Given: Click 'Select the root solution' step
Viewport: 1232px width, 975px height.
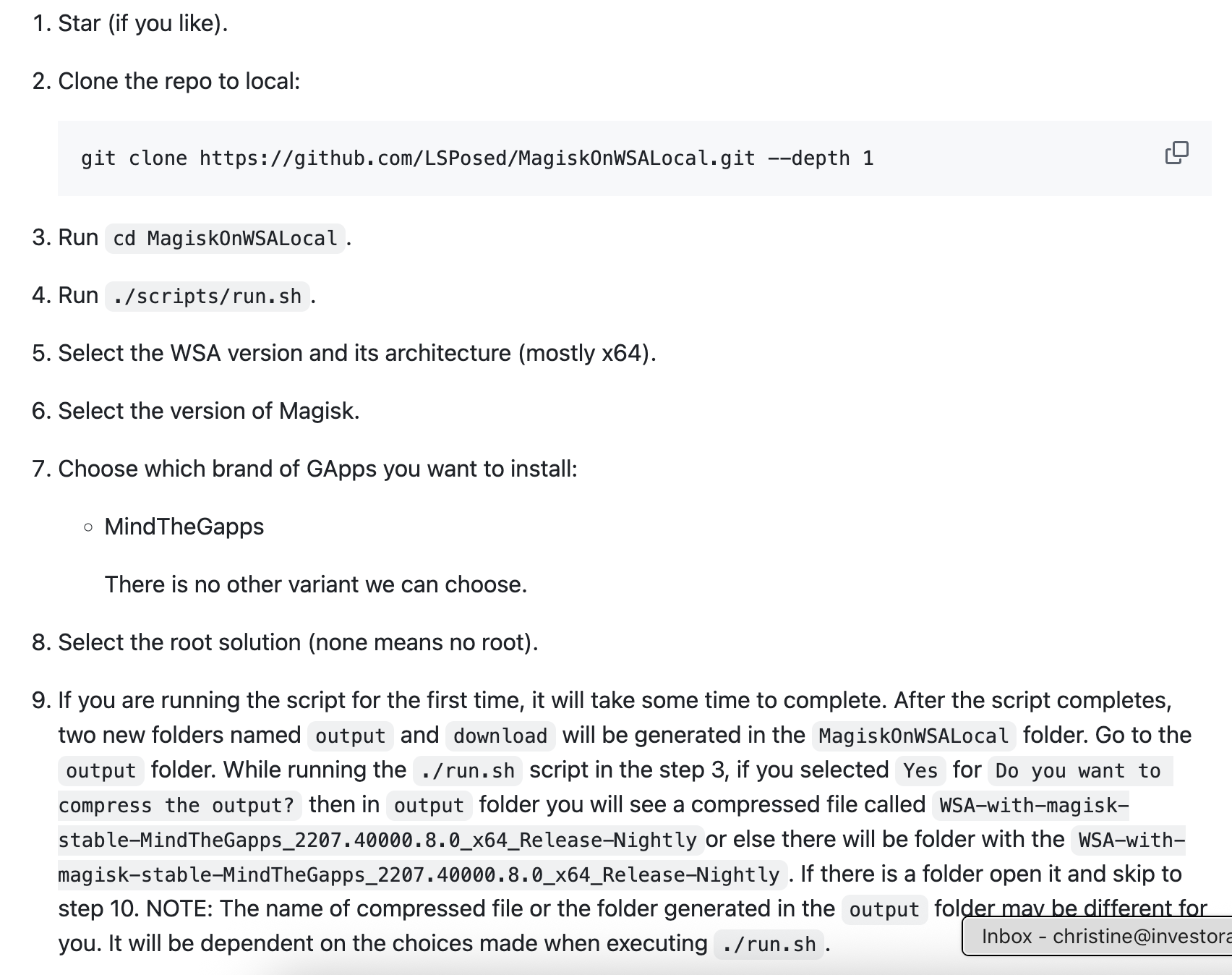Looking at the screenshot, I should tap(297, 642).
